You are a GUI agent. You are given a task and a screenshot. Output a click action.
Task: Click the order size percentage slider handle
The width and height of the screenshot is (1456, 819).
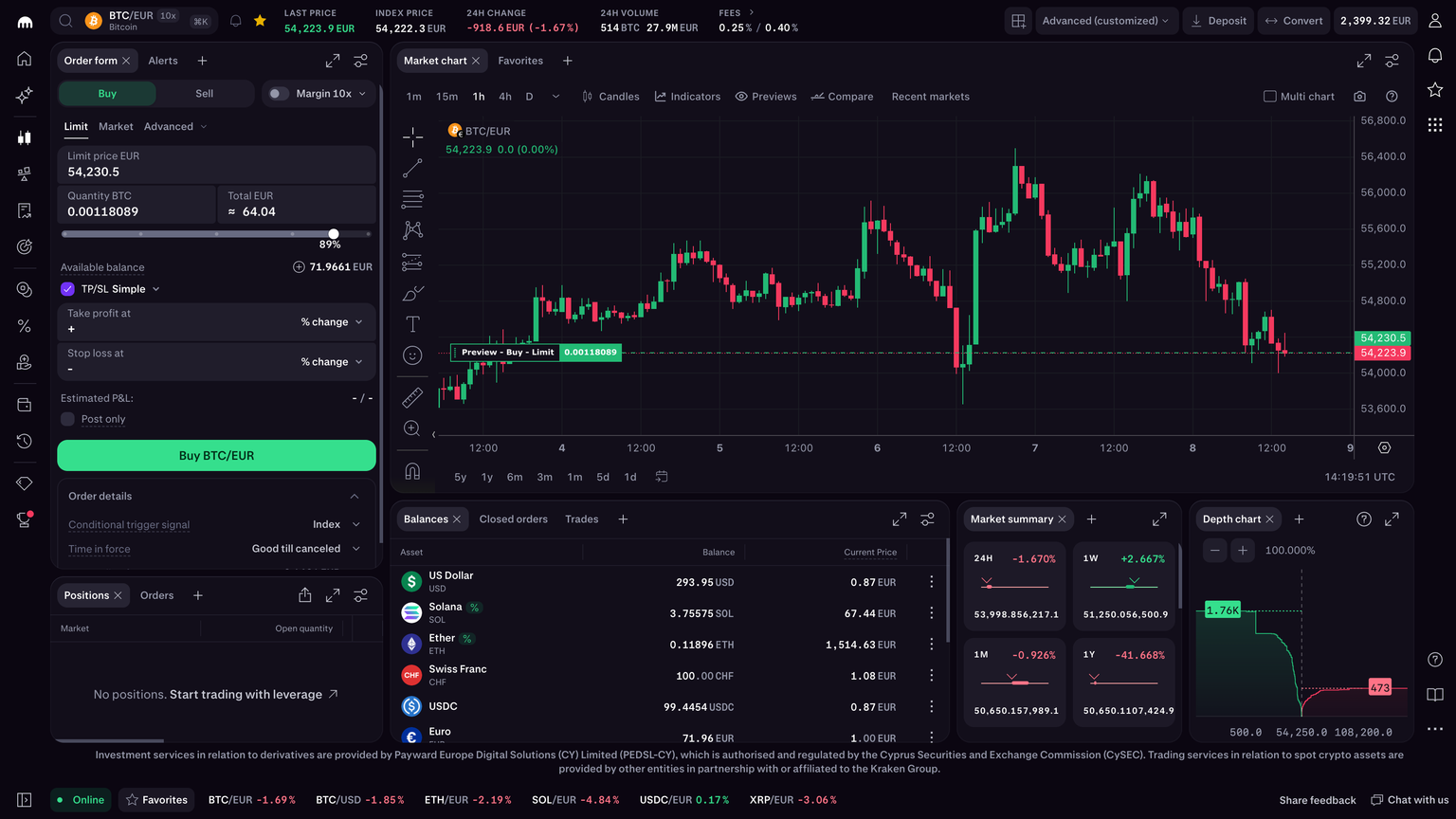click(334, 234)
